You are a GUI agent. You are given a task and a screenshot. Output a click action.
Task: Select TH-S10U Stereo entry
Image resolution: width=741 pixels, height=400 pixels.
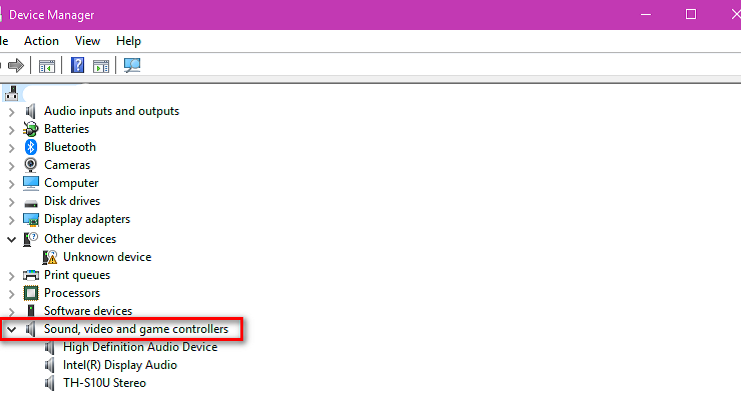[104, 383]
